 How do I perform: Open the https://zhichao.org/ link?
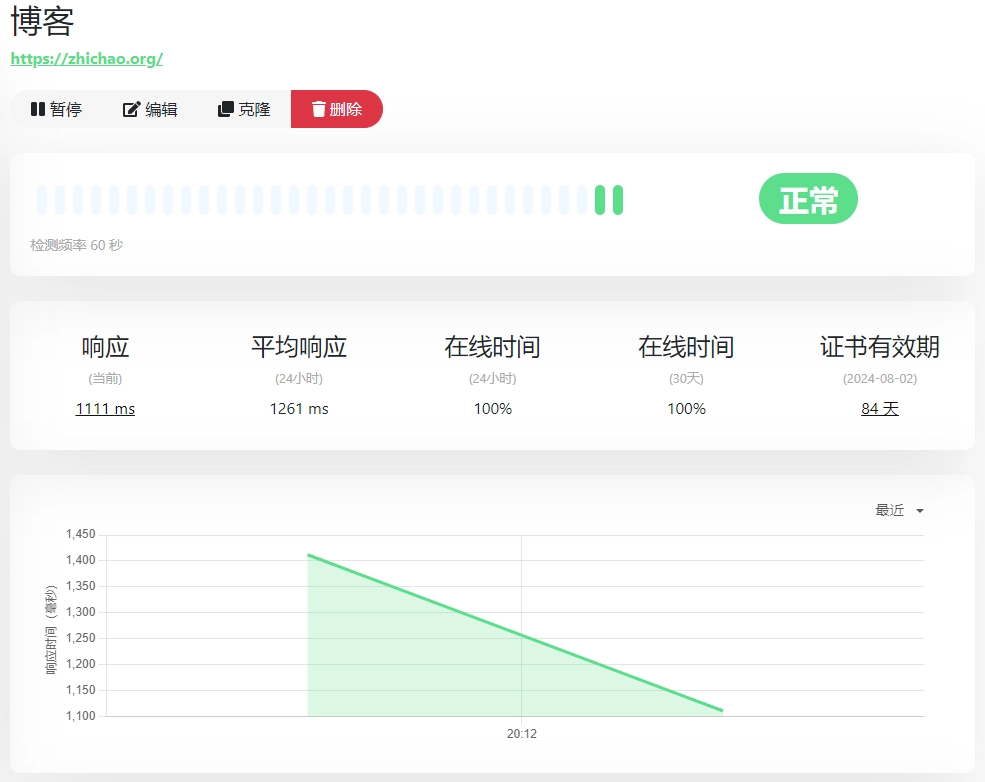[86, 59]
